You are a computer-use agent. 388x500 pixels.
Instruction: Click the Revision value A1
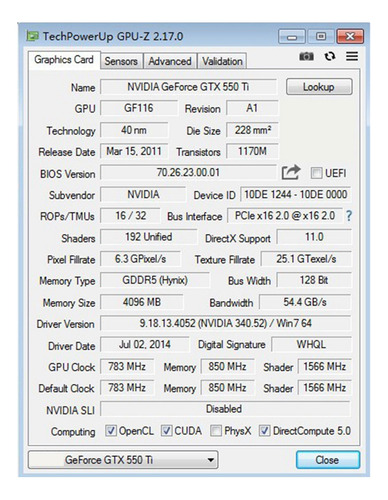(x=252, y=108)
